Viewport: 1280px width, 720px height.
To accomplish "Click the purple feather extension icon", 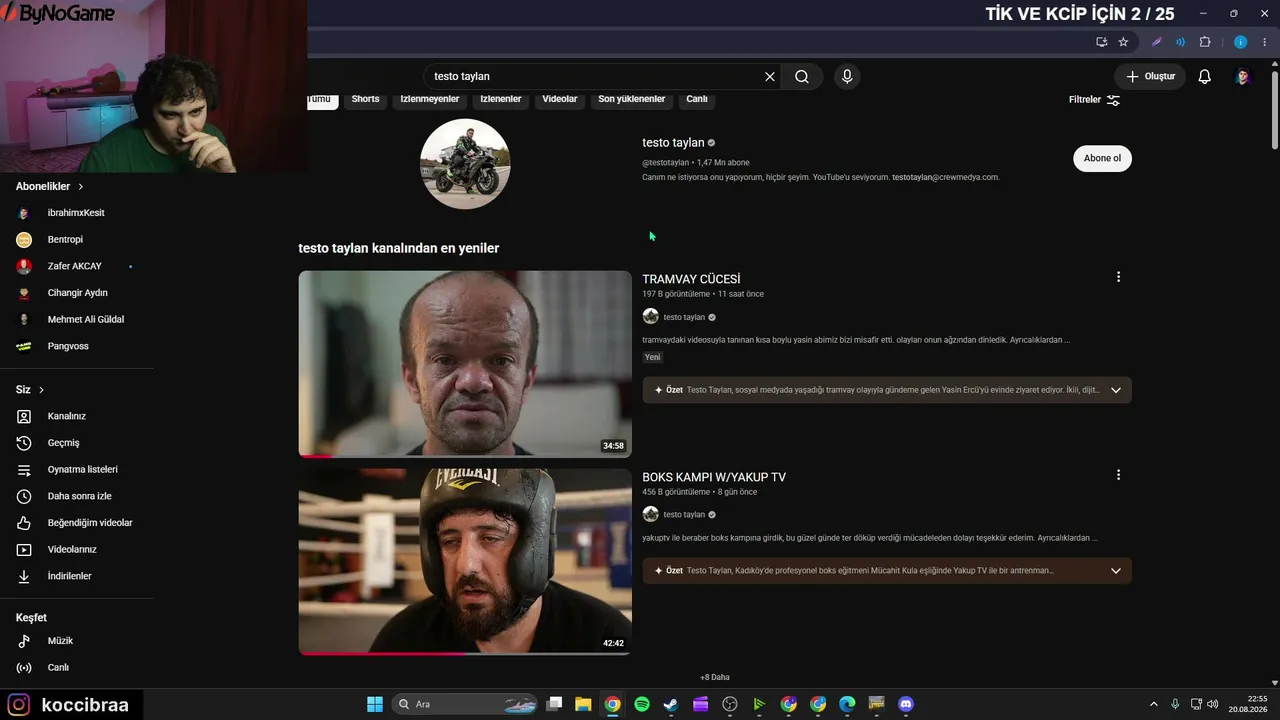I will pos(1157,42).
